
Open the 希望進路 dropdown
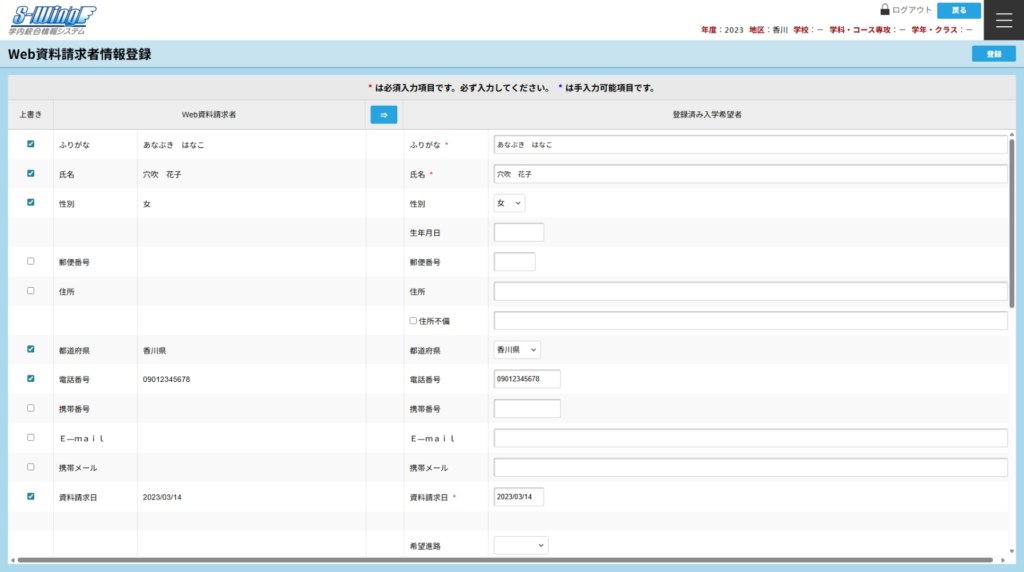point(521,545)
